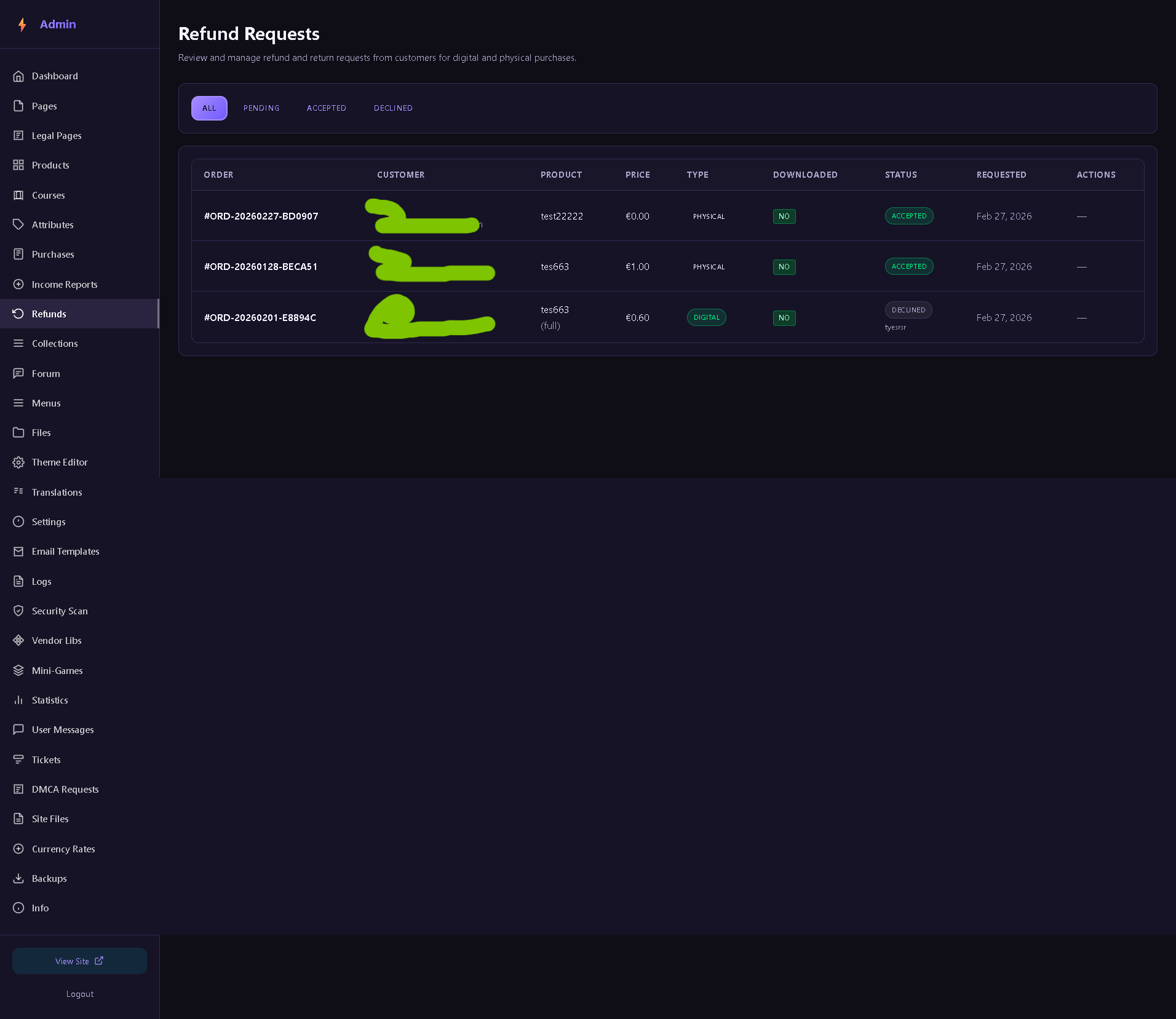Click the Logout link

pyautogui.click(x=80, y=994)
